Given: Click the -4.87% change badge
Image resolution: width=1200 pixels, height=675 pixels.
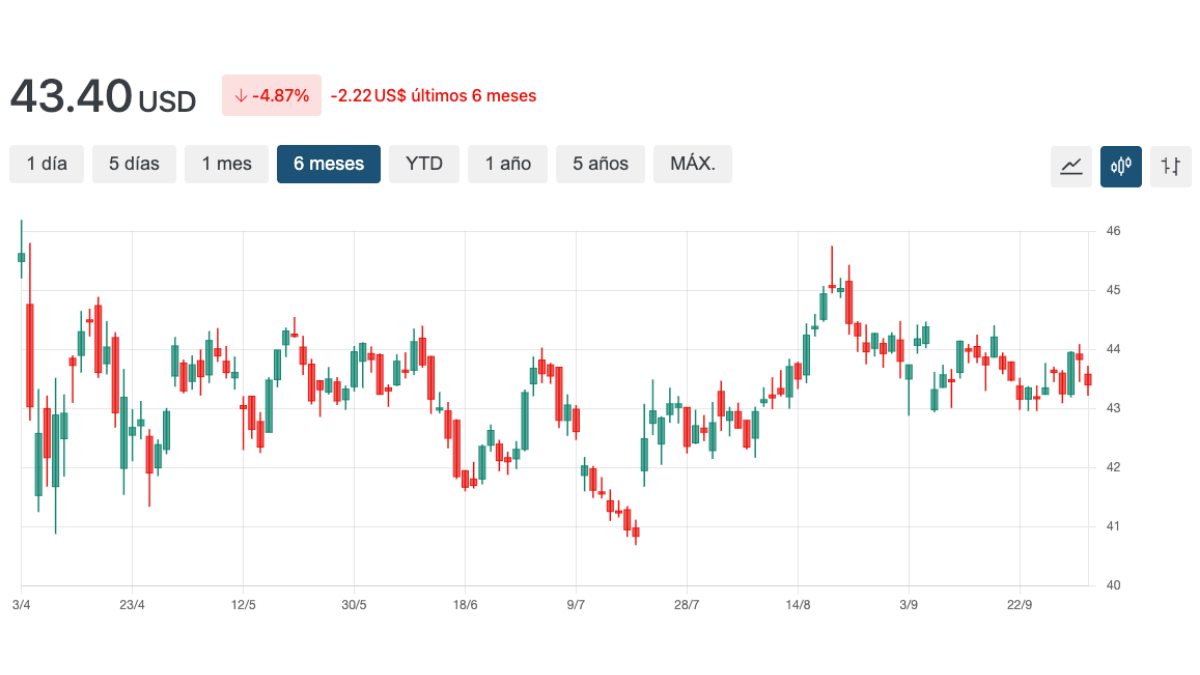Looking at the screenshot, I should coord(272,96).
